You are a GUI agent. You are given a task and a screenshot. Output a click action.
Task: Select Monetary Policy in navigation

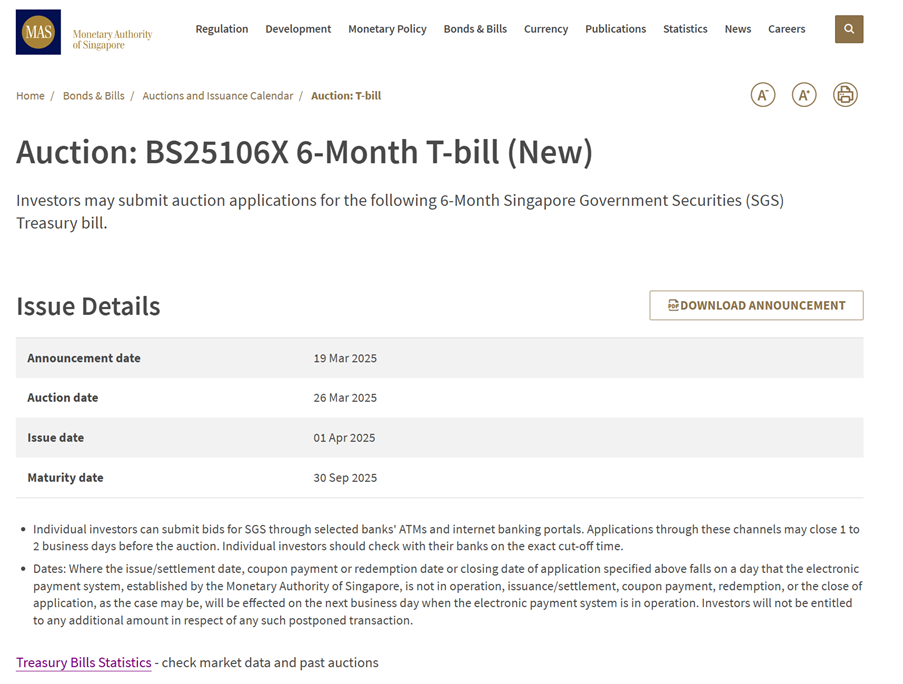(387, 29)
